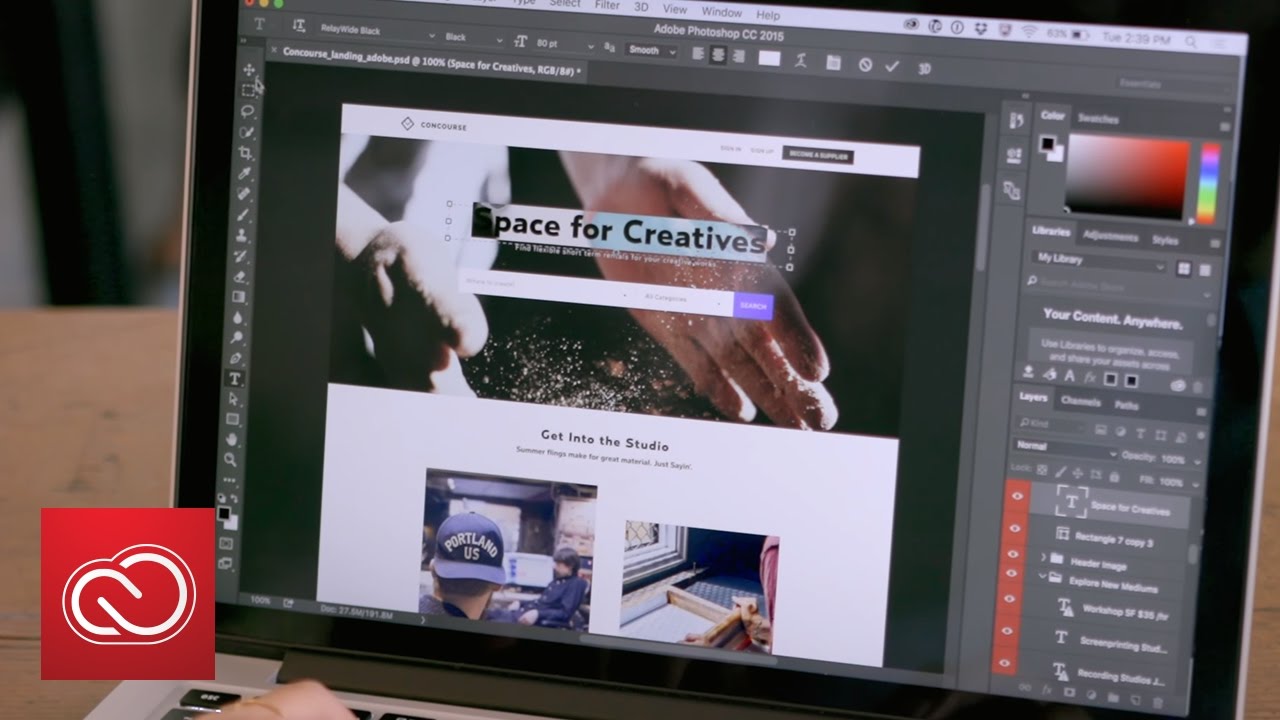The image size is (1280, 720).
Task: Select the Horizontal Type tool
Action: [235, 379]
